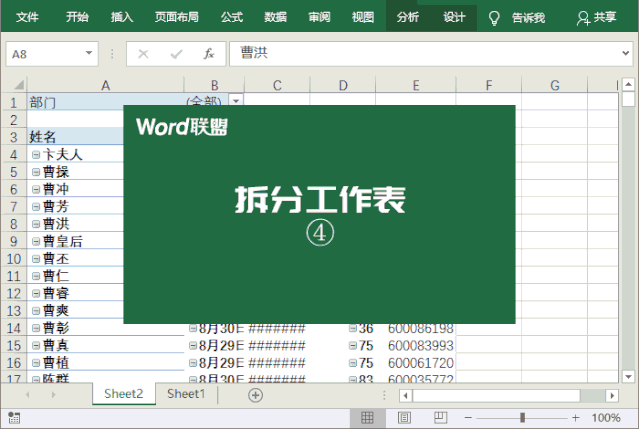Open the 分析 ribbon tab
Image resolution: width=639 pixels, height=429 pixels.
click(x=407, y=17)
